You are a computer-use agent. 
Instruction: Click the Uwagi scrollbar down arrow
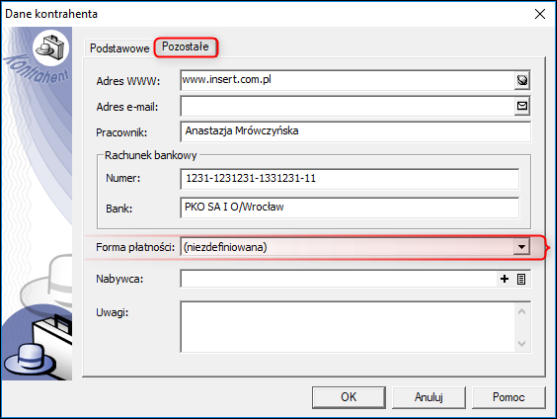pyautogui.click(x=521, y=343)
